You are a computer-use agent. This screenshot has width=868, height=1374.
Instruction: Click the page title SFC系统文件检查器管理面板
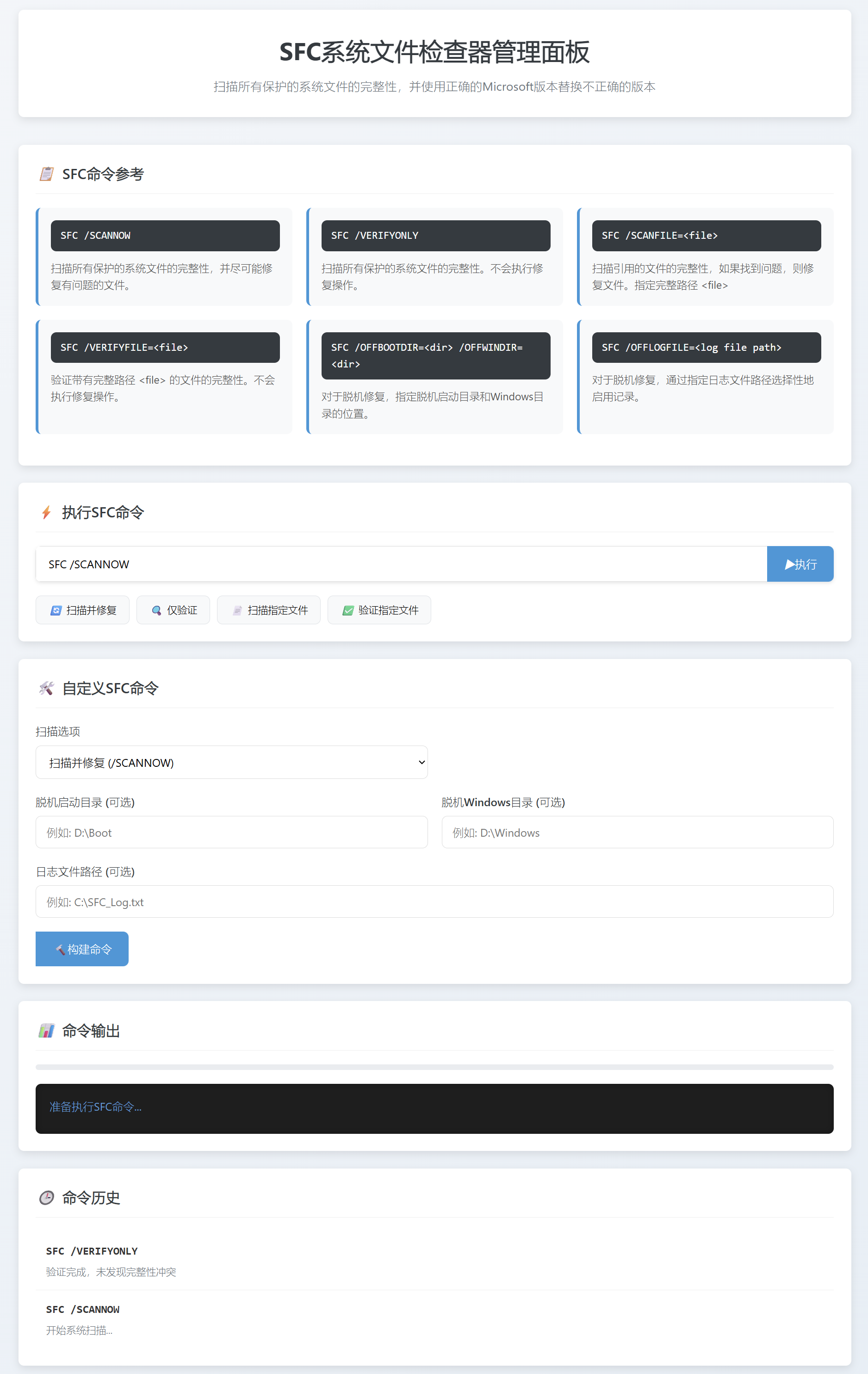tap(434, 52)
